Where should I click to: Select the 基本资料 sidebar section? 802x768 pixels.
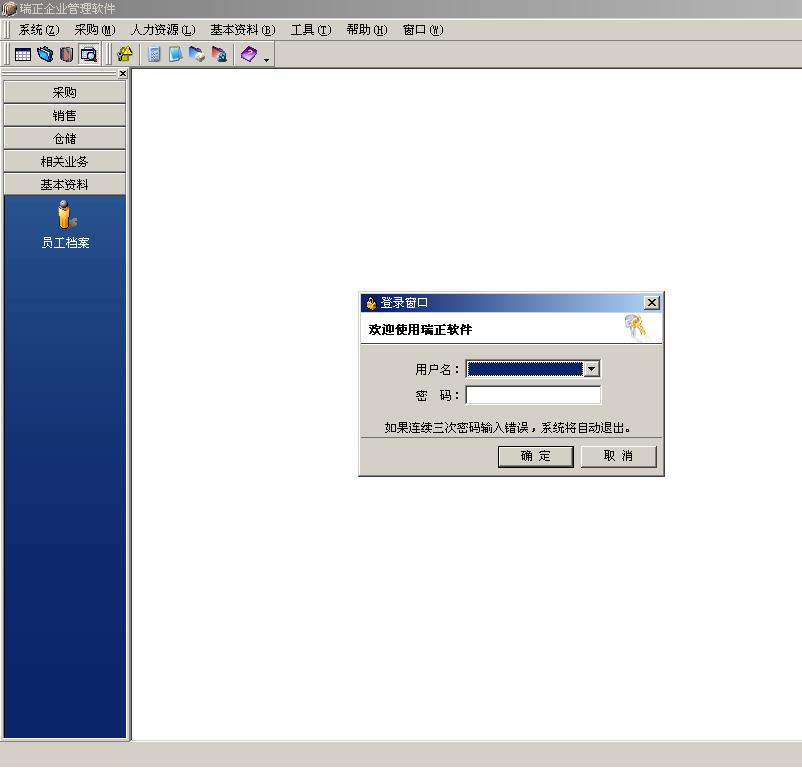[x=64, y=185]
